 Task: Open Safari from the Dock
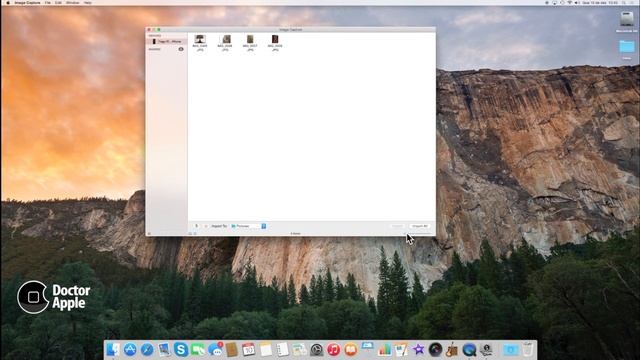147,349
